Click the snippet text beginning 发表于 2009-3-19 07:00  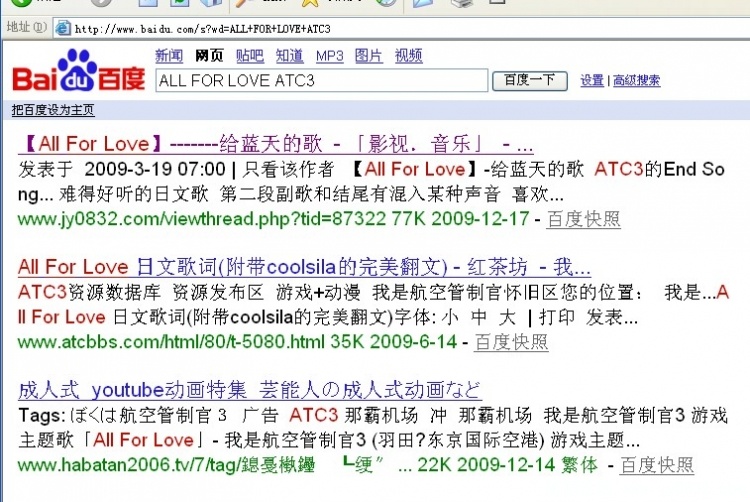[372, 182]
